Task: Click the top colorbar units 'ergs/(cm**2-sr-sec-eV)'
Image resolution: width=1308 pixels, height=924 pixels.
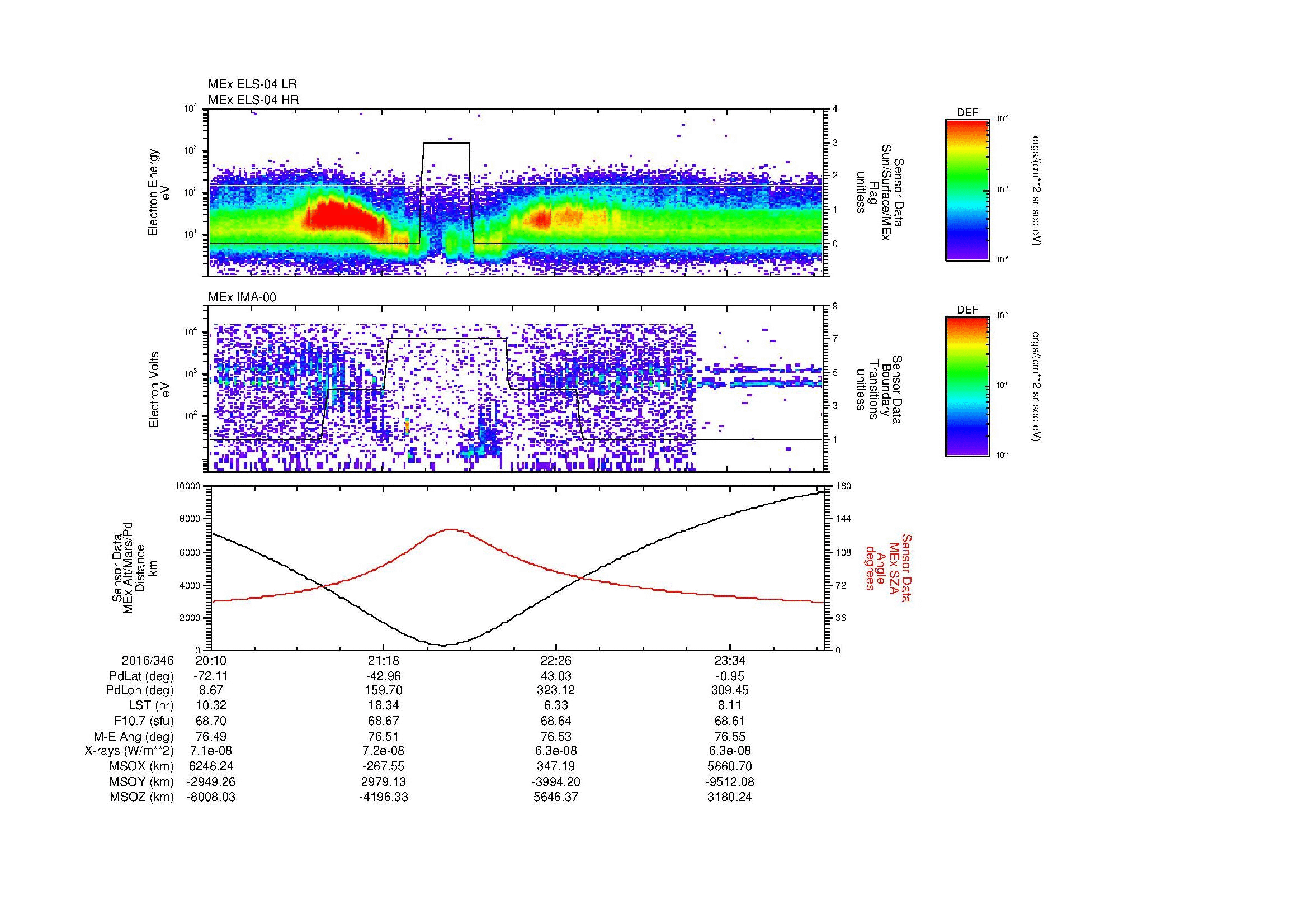Action: (x=1036, y=190)
